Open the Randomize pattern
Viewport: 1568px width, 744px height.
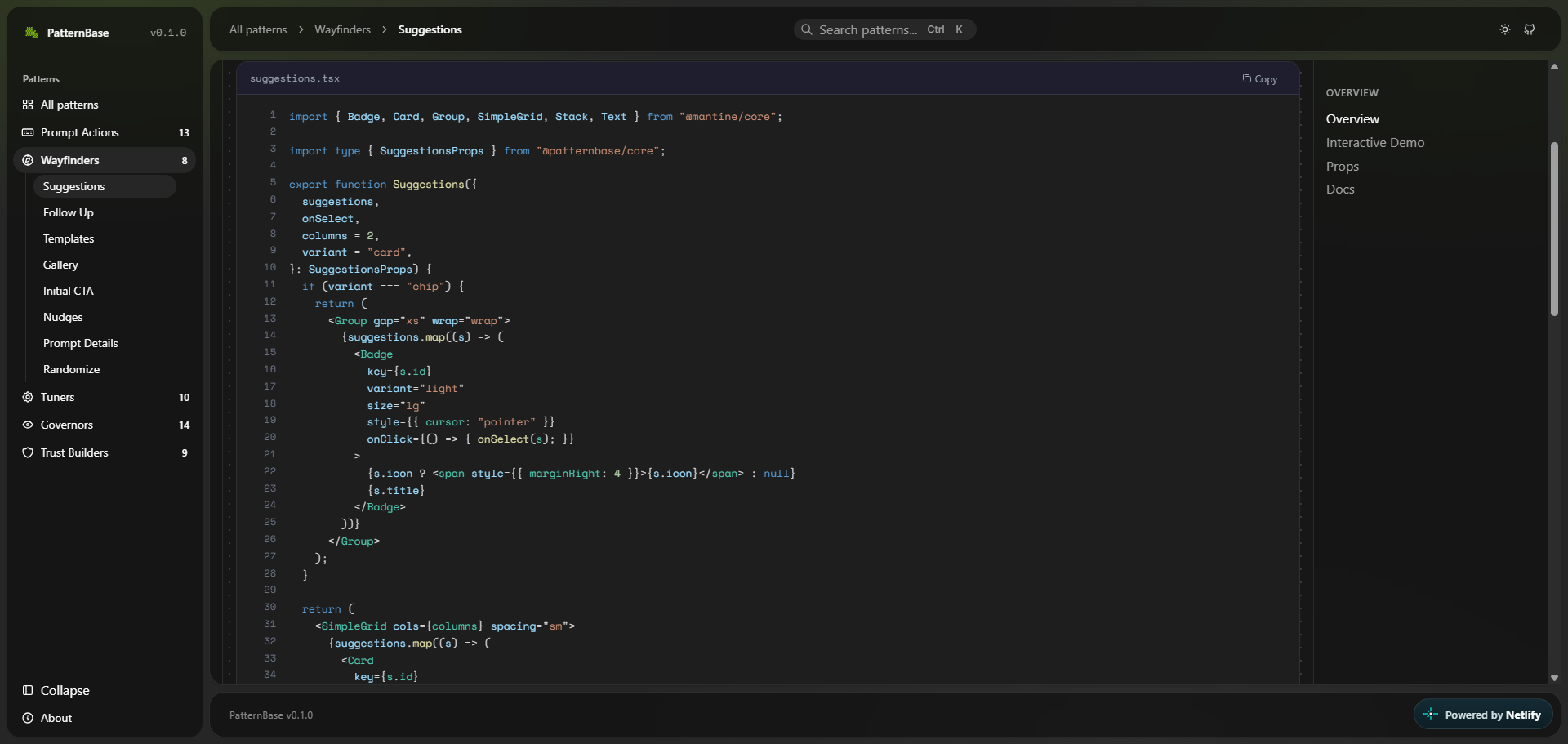tap(105, 369)
